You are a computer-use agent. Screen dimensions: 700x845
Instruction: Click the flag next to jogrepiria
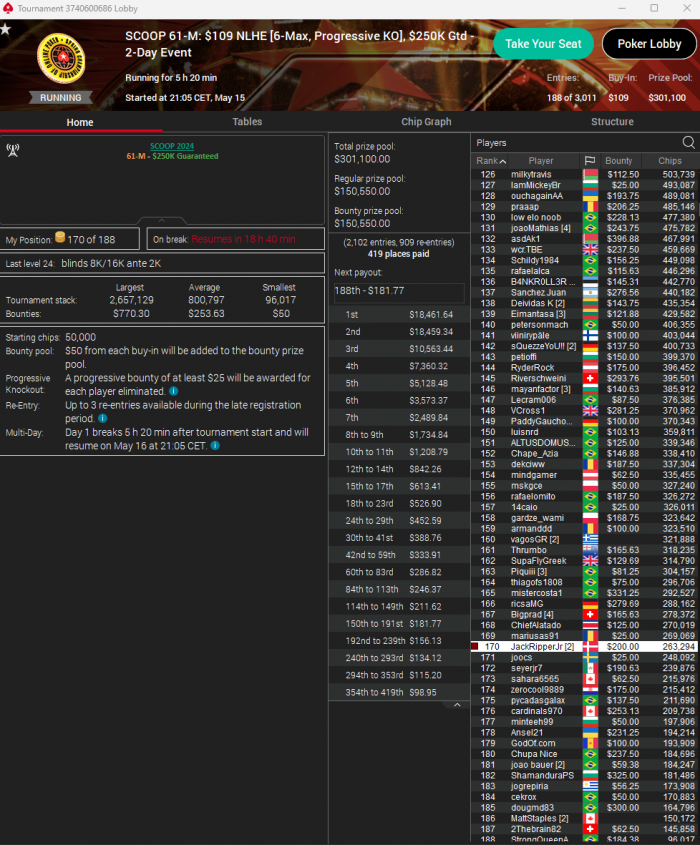[x=590, y=786]
